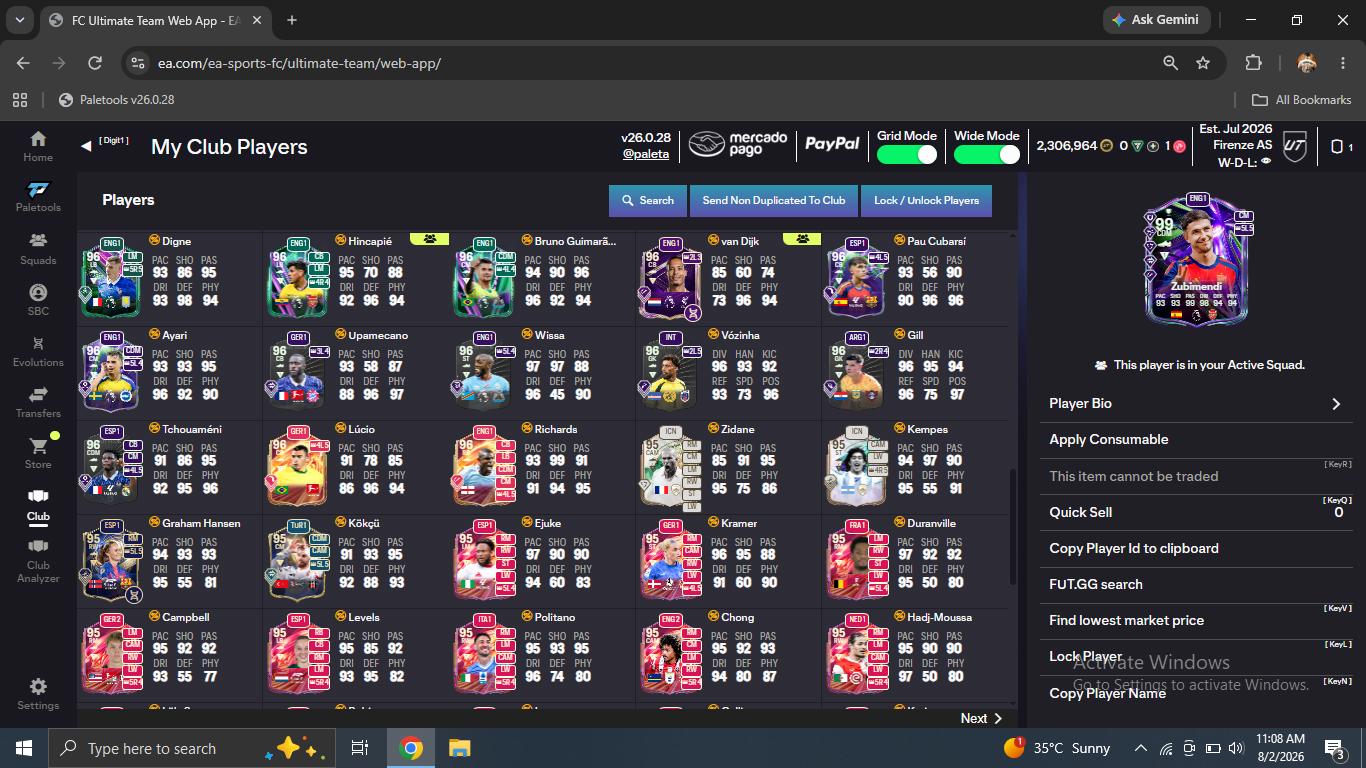Choose Quick Sell for Zubimendi
The height and width of the screenshot is (768, 1366).
pyautogui.click(x=1195, y=512)
